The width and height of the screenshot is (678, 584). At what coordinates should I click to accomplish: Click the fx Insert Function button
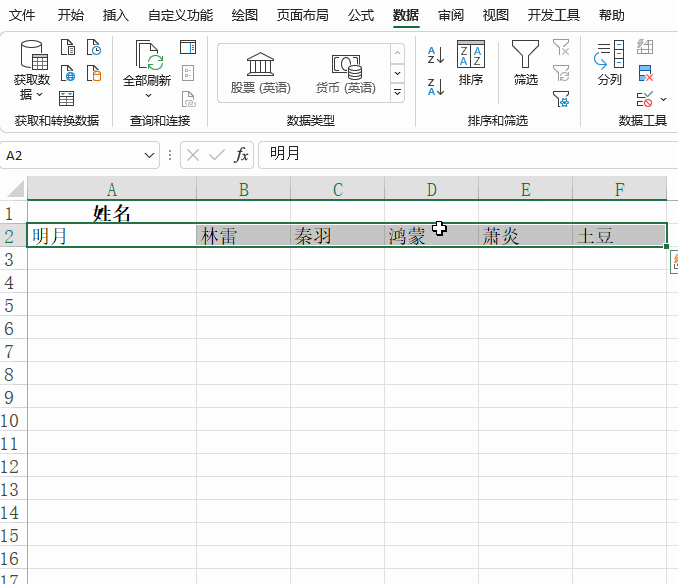(x=241, y=155)
